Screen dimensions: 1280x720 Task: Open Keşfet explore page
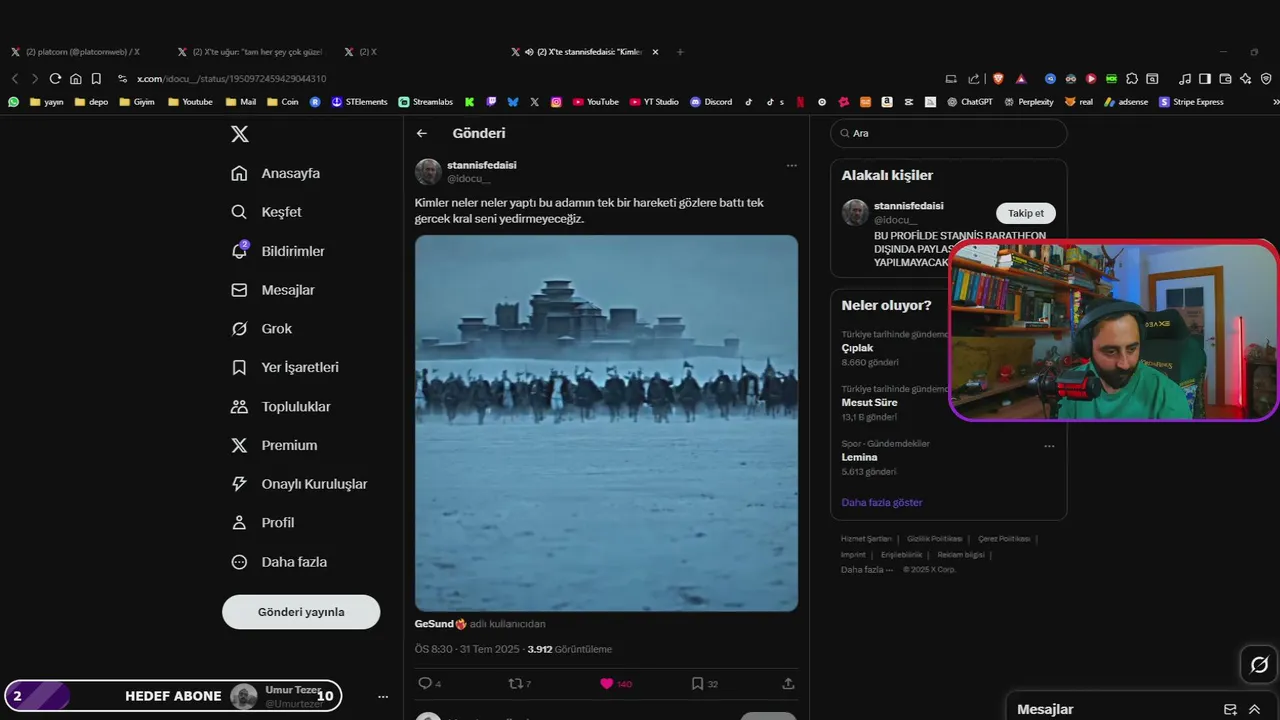[x=266, y=212]
